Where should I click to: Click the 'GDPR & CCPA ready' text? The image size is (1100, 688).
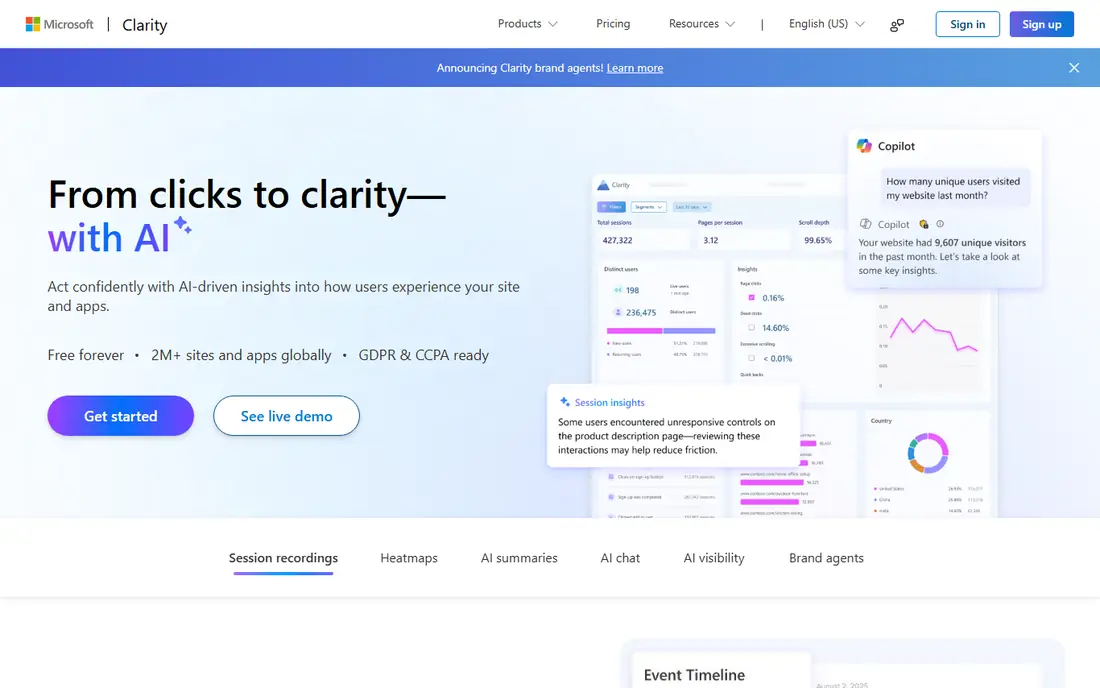[424, 356]
